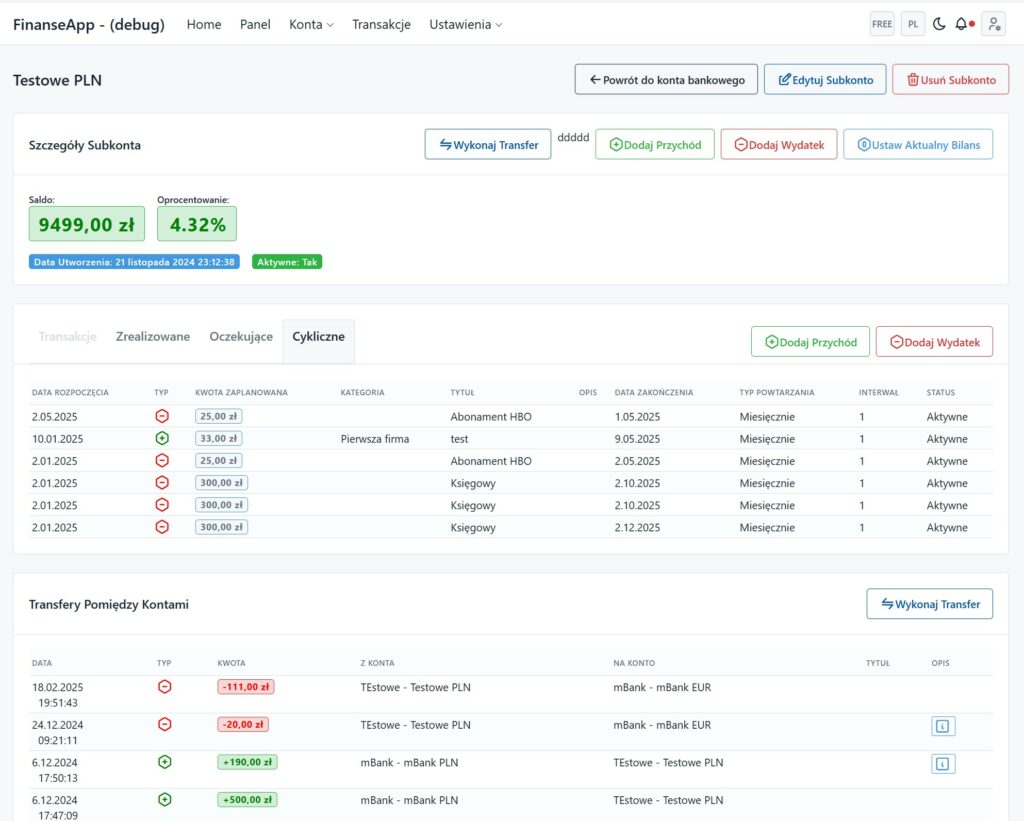This screenshot has width=1024, height=821.
Task: Click Ustaw Aktualny Bilans button
Action: 918,144
